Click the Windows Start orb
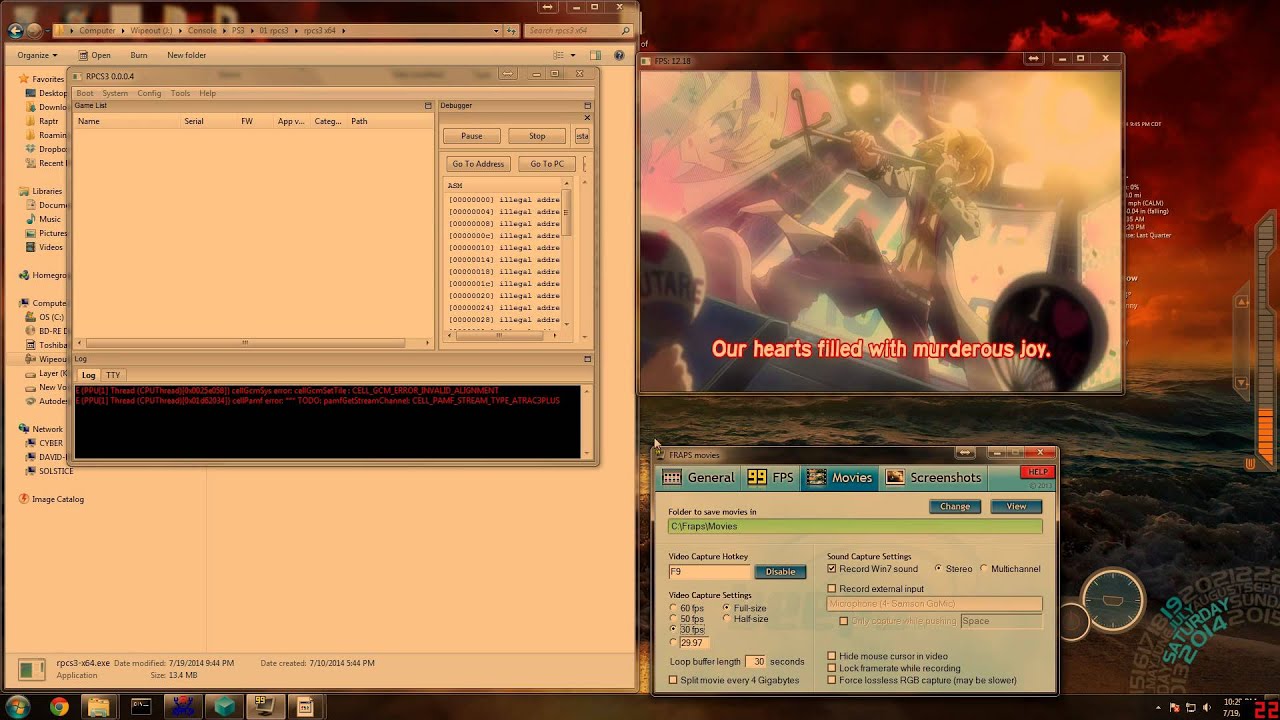 click(19, 706)
